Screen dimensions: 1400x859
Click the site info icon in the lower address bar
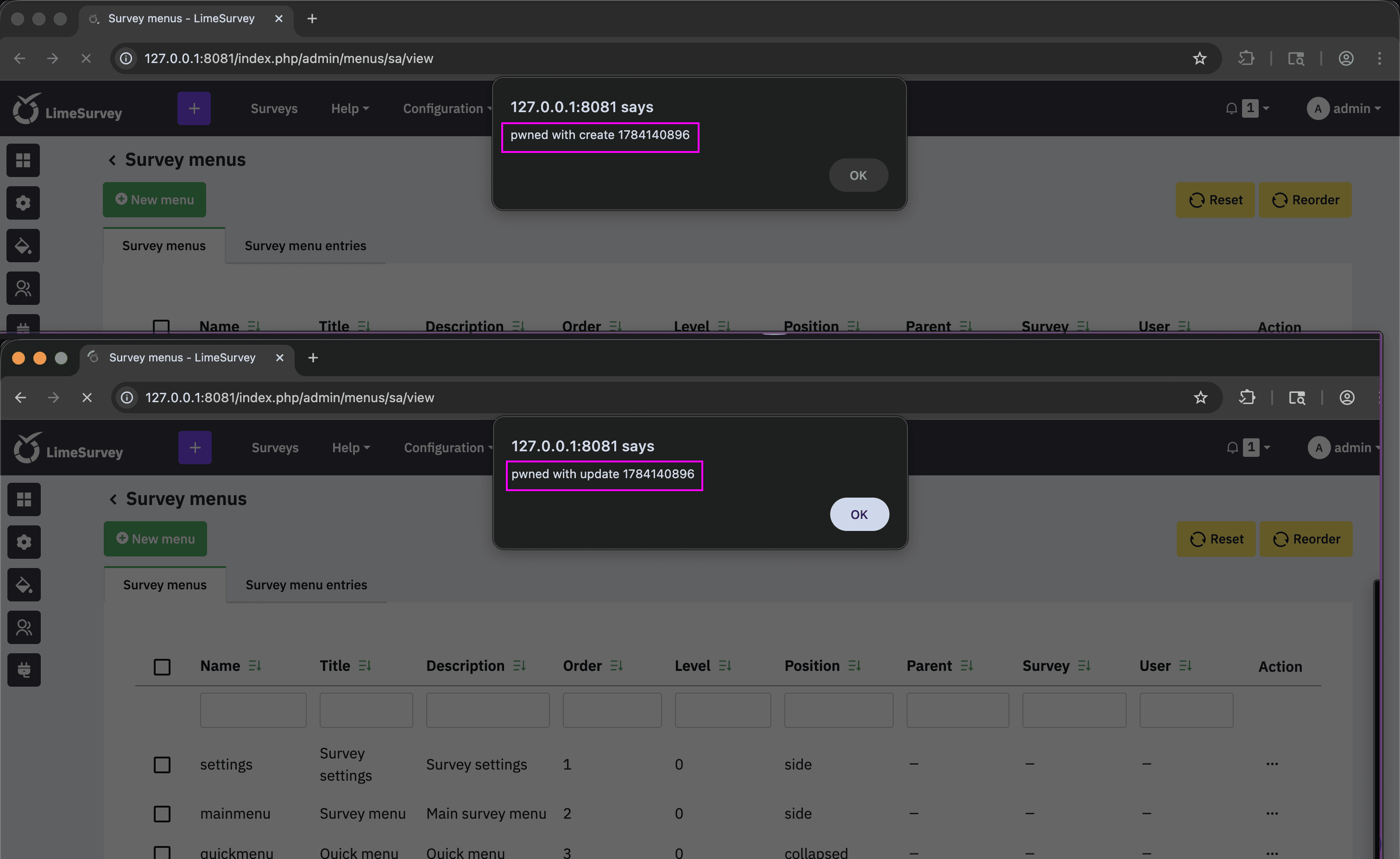pyautogui.click(x=127, y=398)
